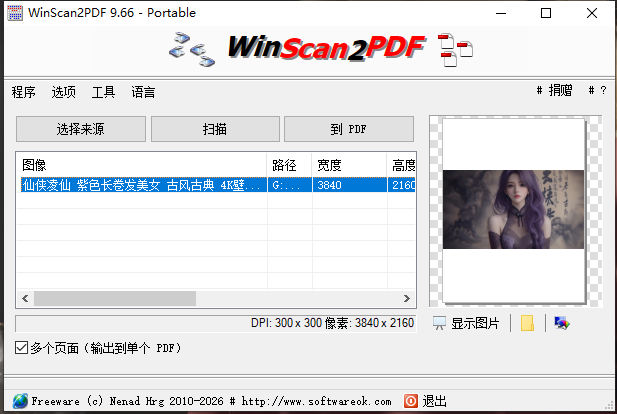Open the 选项 menu
This screenshot has width=617, height=414.
coord(64,92)
